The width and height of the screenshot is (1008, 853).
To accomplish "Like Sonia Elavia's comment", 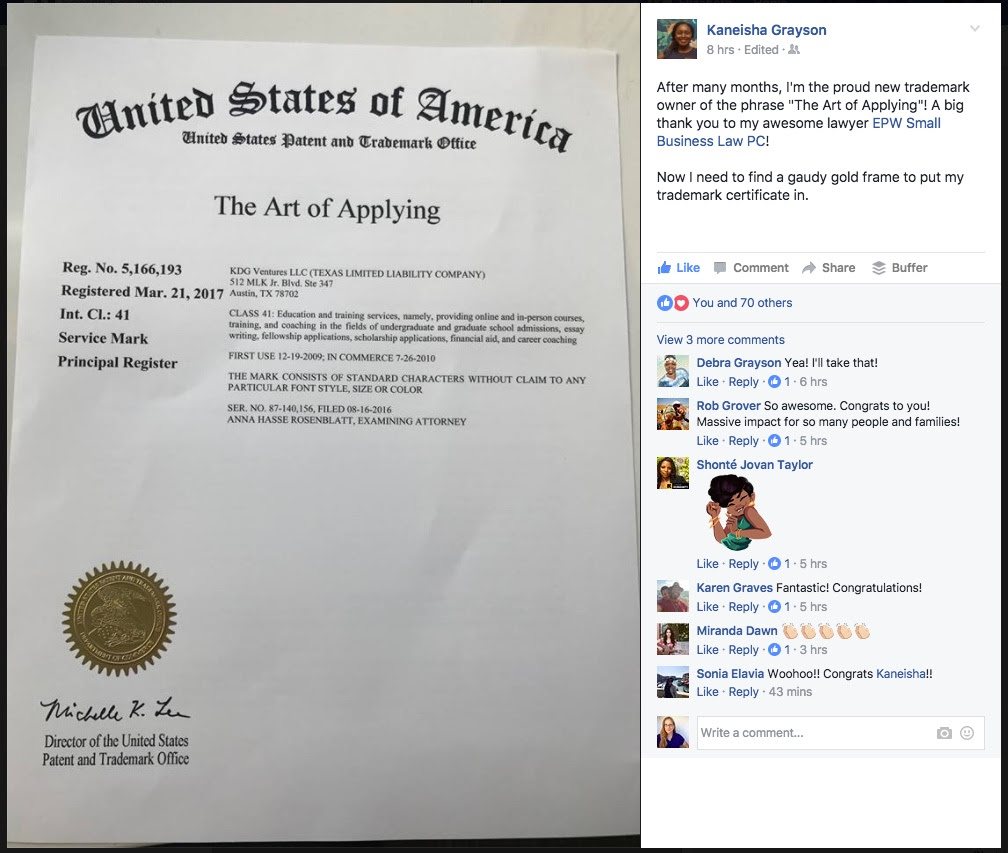I will [x=707, y=692].
